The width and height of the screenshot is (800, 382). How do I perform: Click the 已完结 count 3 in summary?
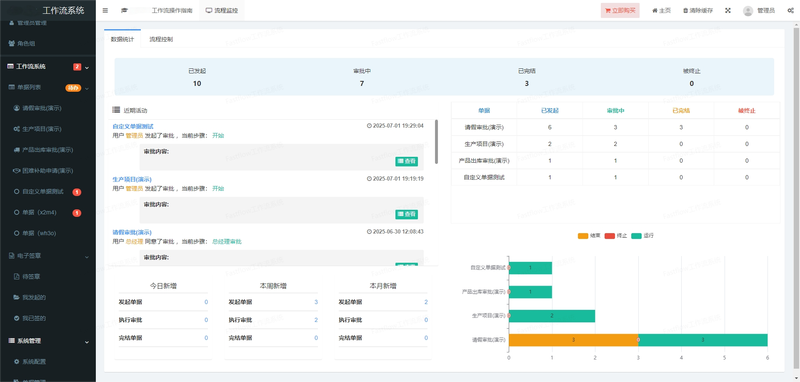coord(527,84)
